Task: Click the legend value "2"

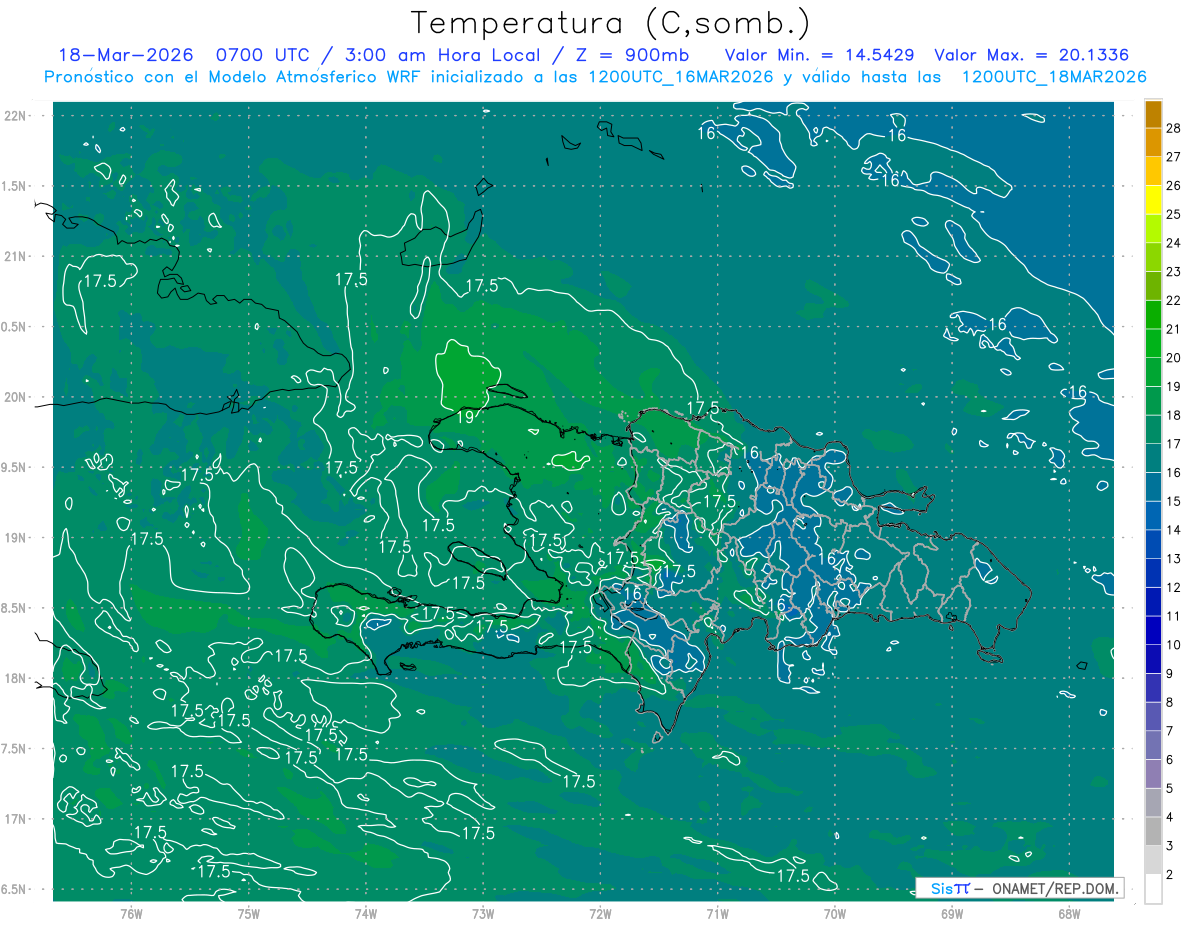Action: (1172, 875)
